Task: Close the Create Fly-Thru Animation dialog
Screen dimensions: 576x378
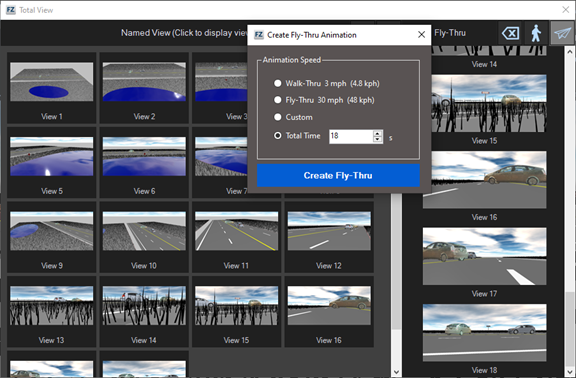Action: point(421,35)
